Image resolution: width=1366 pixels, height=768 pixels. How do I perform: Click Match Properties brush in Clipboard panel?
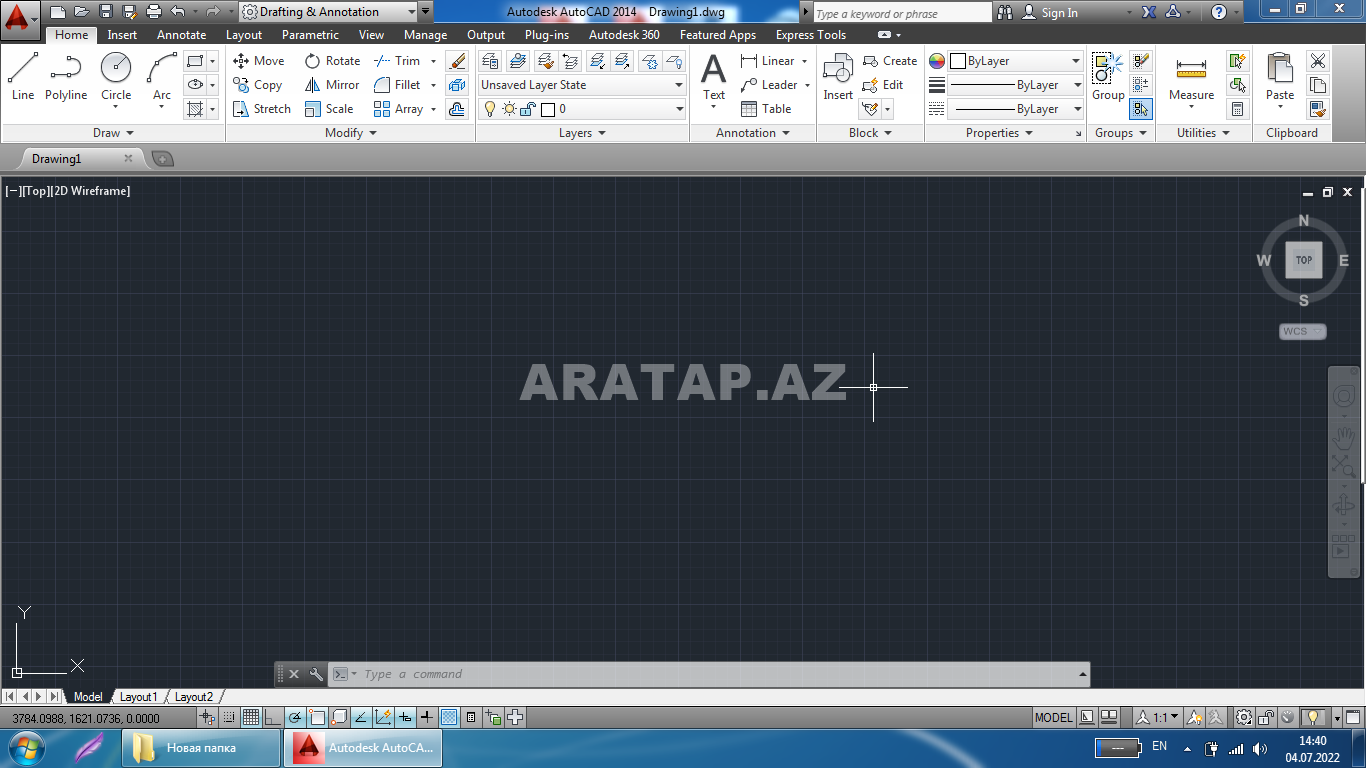[1318, 109]
